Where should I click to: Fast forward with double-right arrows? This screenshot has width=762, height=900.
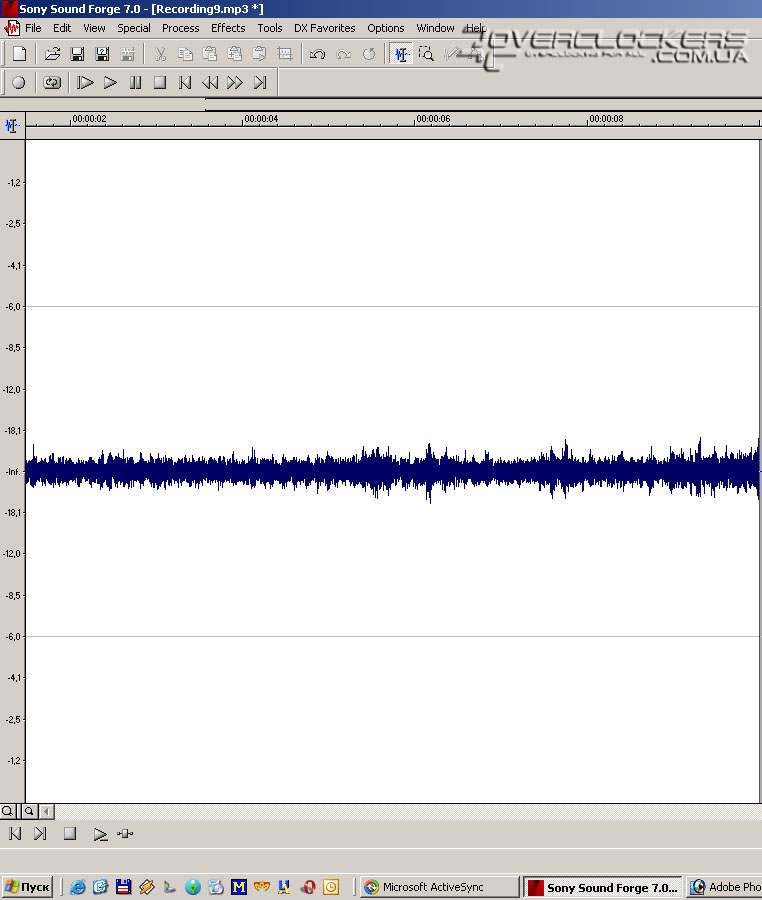pos(235,83)
